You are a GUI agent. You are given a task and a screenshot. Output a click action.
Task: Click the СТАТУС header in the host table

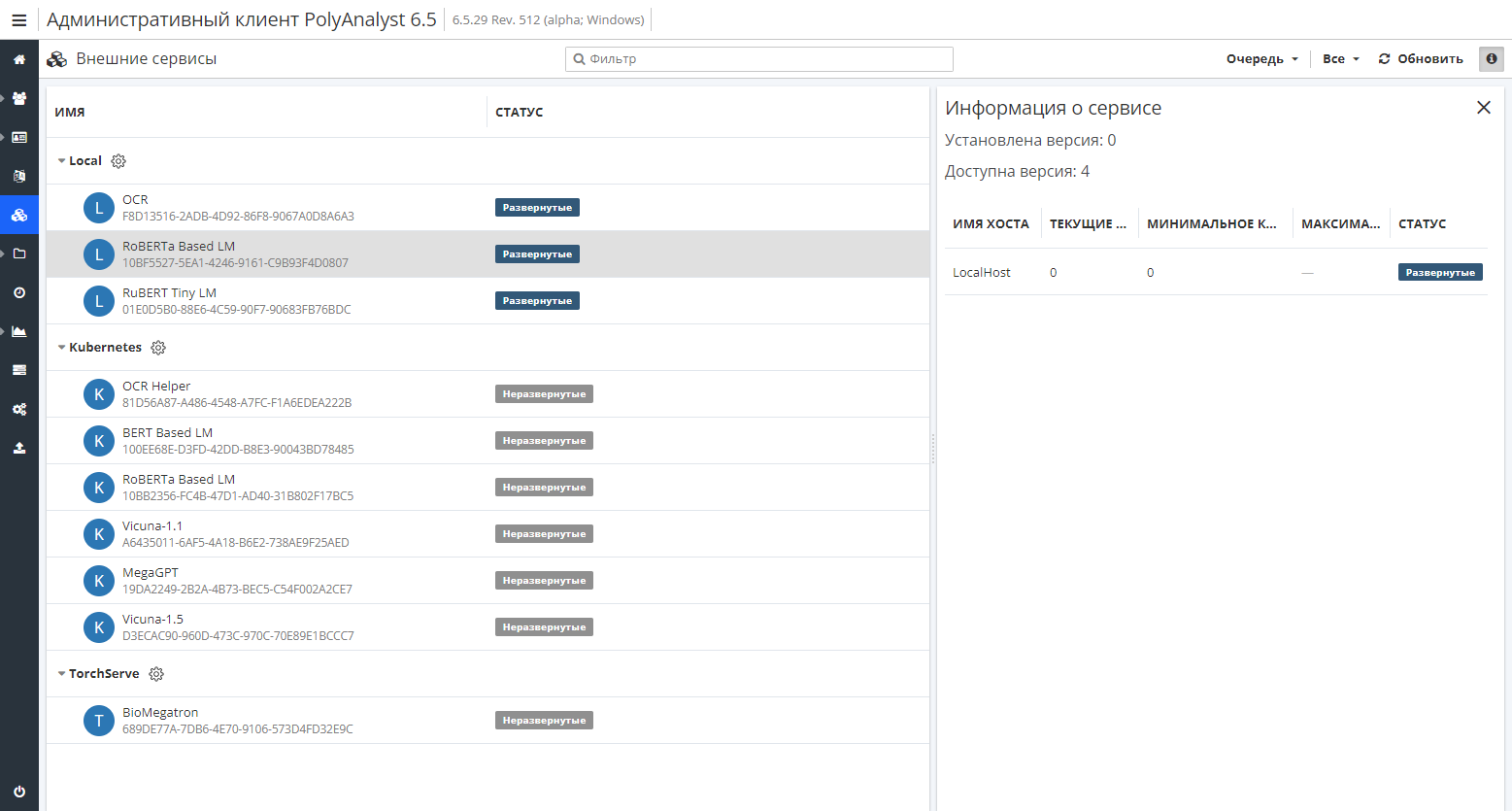tap(1423, 224)
